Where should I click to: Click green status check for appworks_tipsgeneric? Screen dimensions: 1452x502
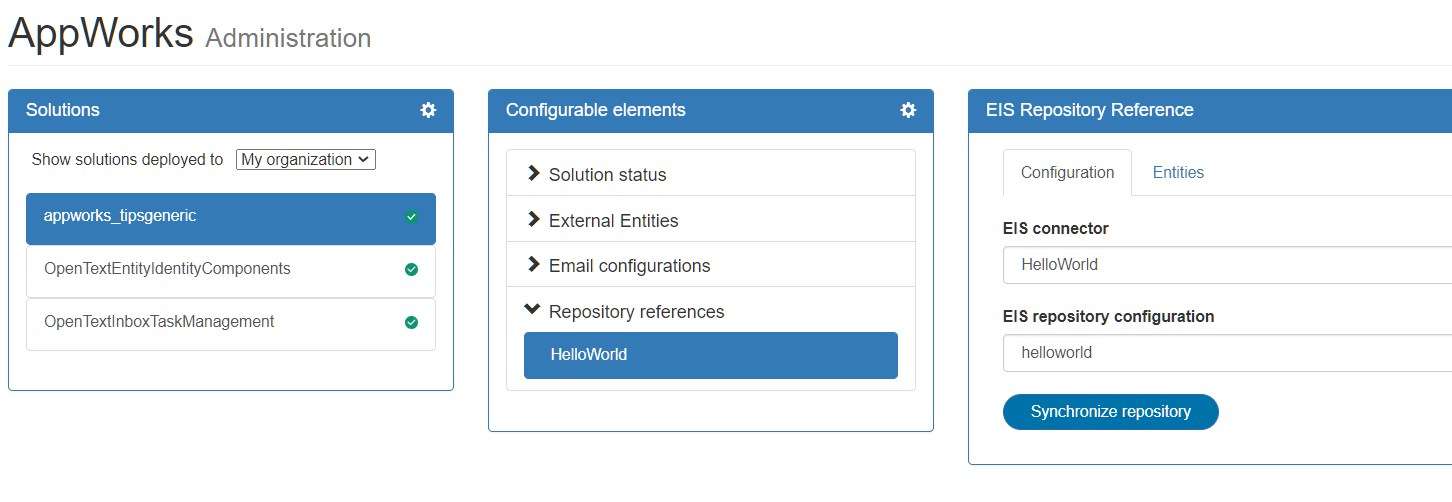[411, 217]
